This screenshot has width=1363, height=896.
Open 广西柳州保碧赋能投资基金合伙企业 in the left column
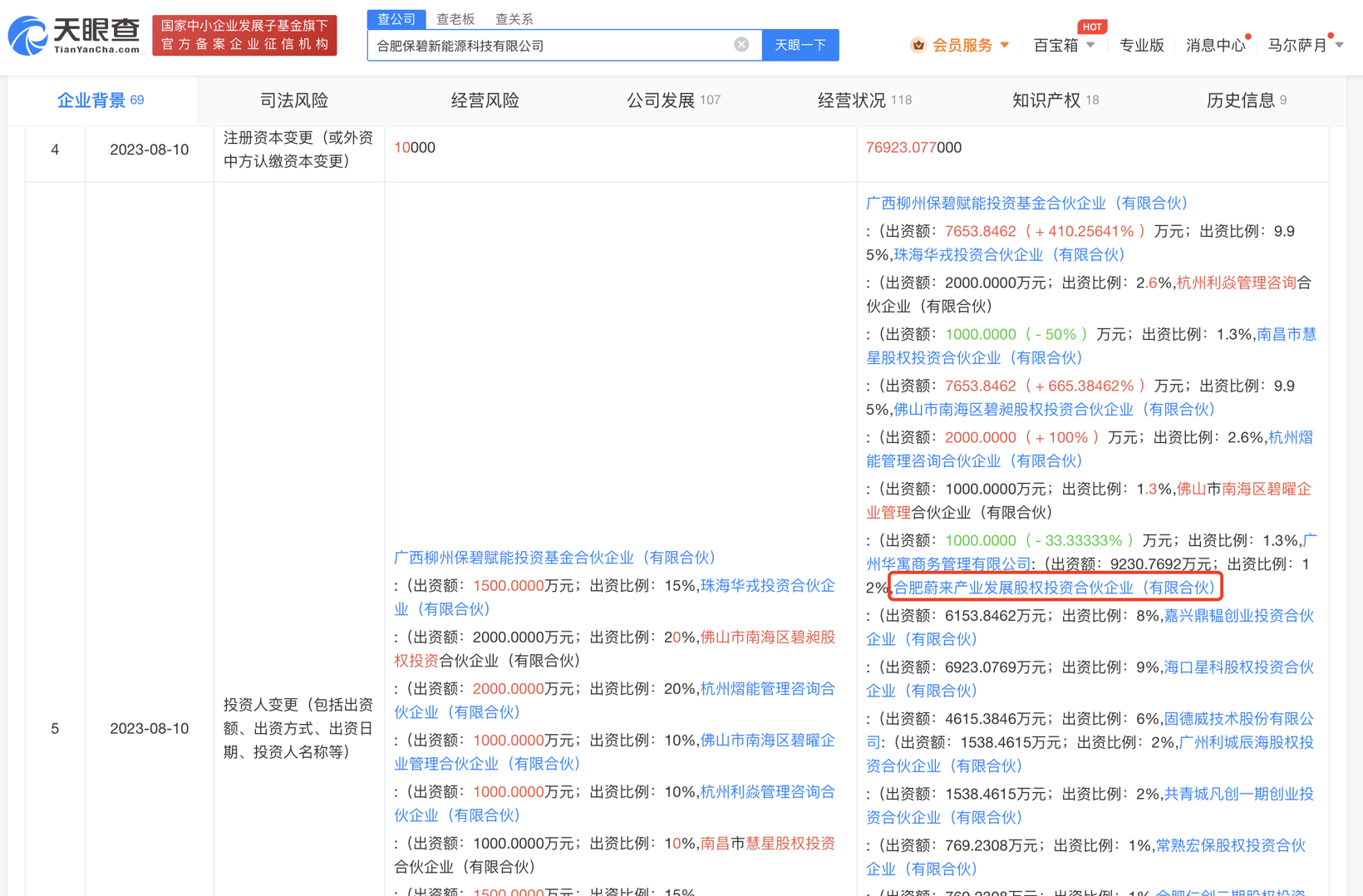coord(555,557)
